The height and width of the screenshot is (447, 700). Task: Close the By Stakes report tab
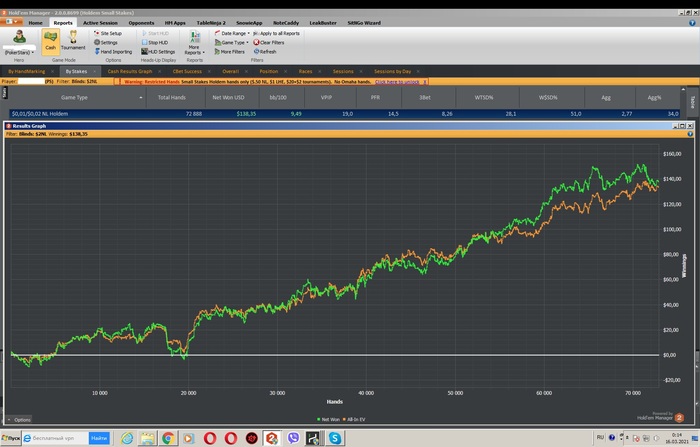click(x=95, y=71)
